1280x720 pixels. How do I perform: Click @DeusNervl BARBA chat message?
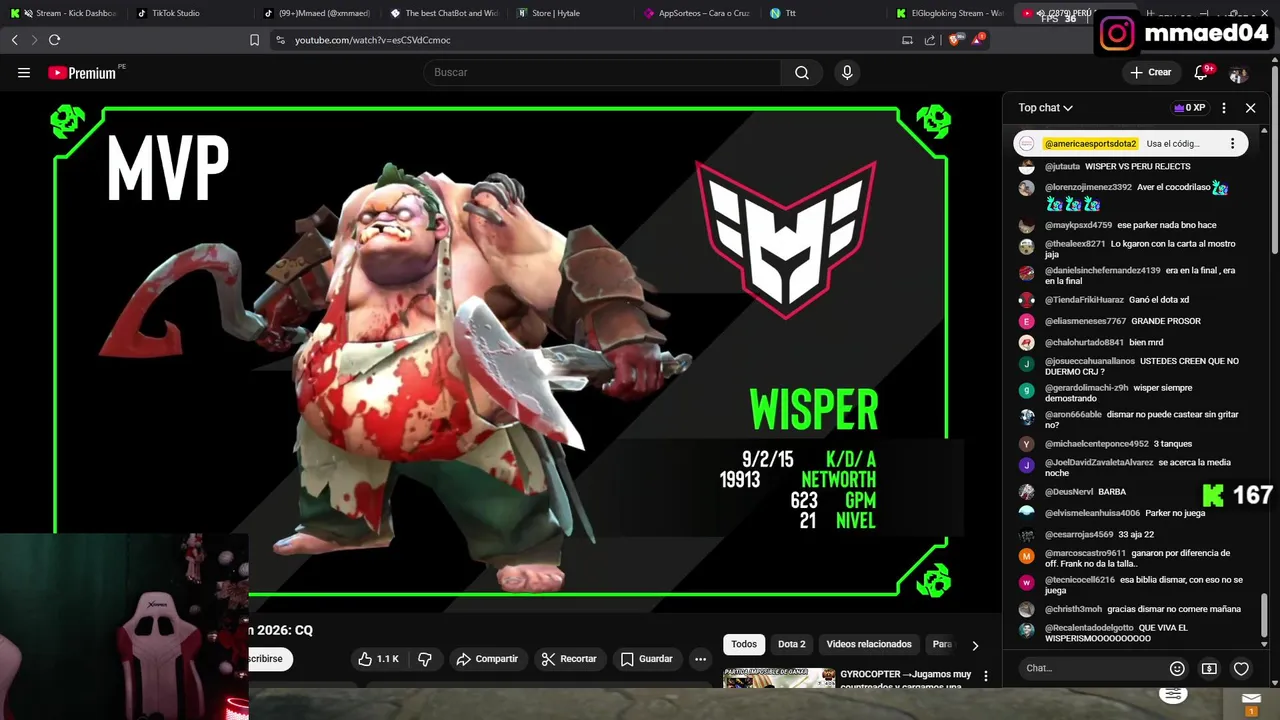1085,492
